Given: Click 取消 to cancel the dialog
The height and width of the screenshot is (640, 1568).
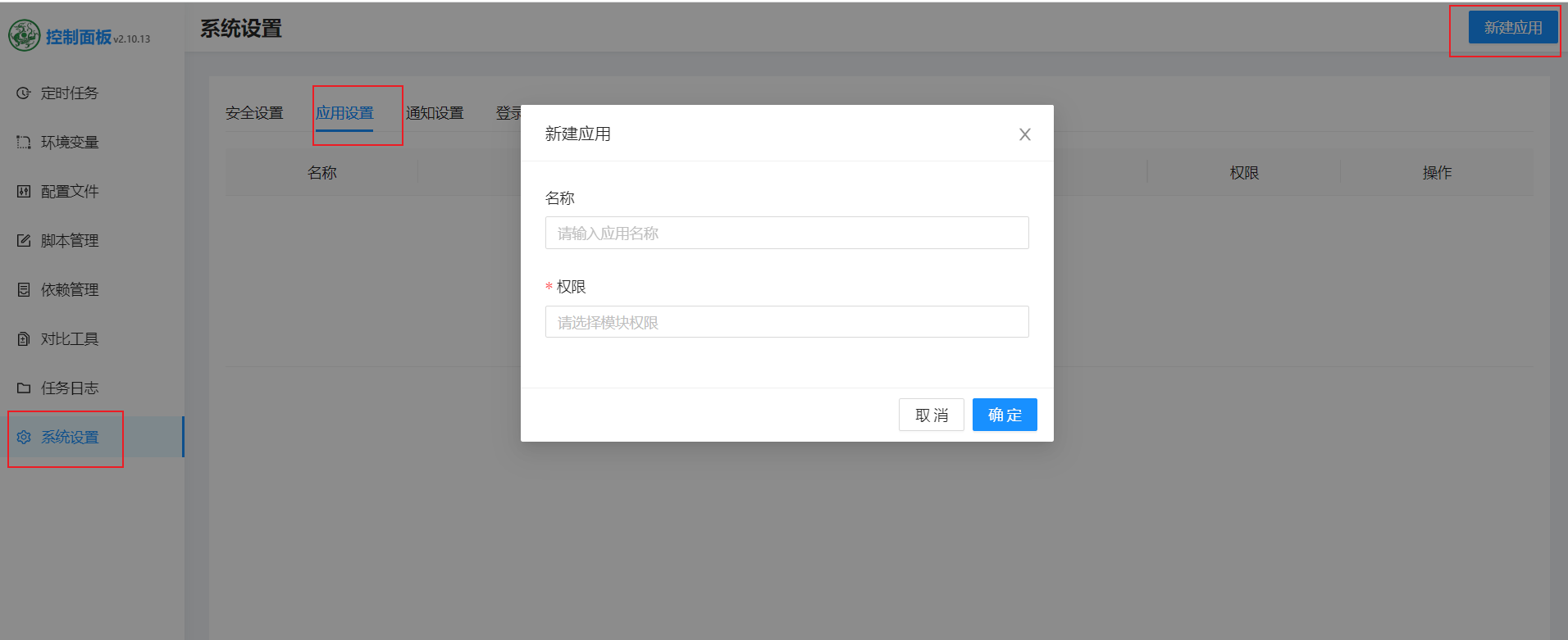Looking at the screenshot, I should tap(932, 415).
